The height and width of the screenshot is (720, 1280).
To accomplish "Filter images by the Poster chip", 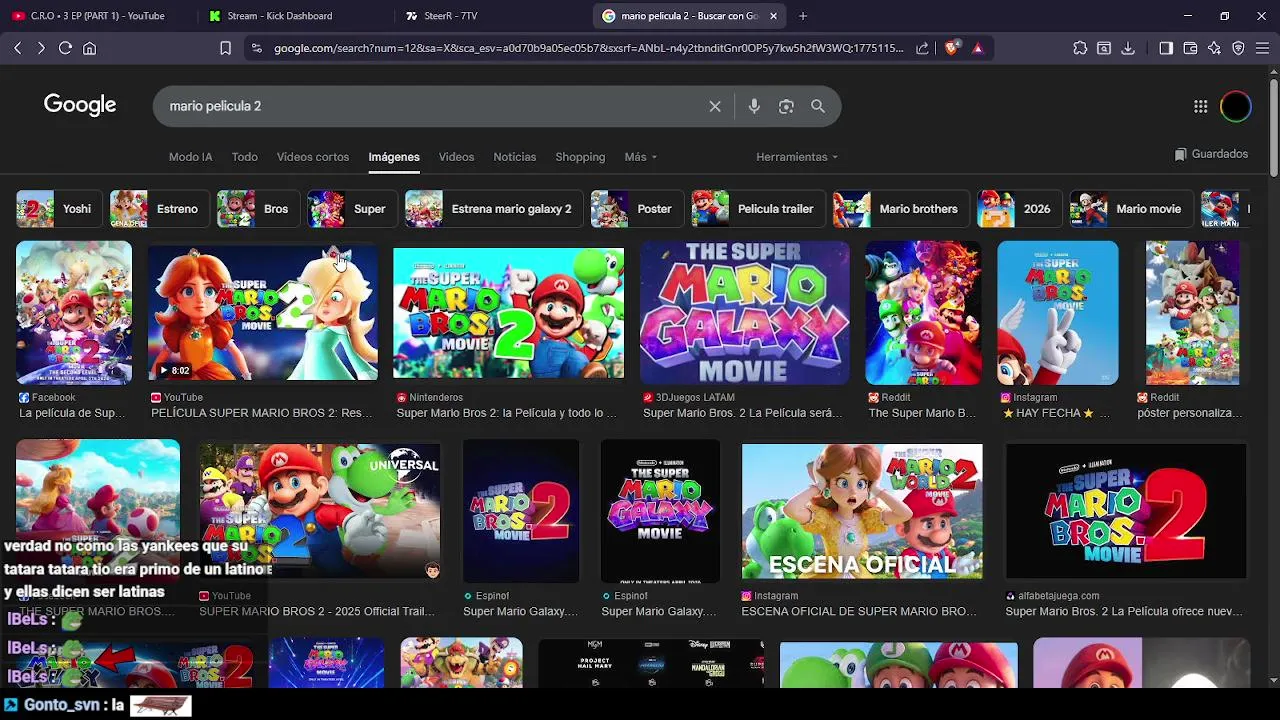I will 637,209.
